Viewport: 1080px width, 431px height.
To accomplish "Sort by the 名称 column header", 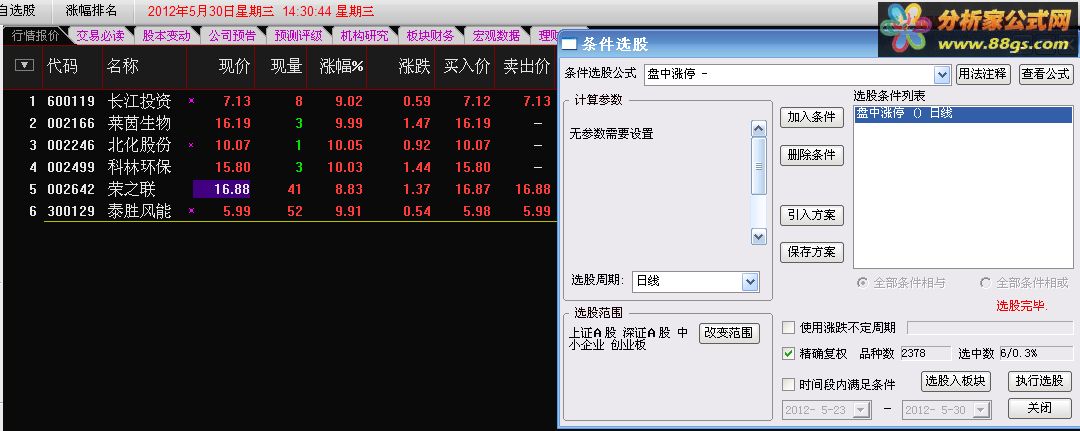I will [x=123, y=66].
